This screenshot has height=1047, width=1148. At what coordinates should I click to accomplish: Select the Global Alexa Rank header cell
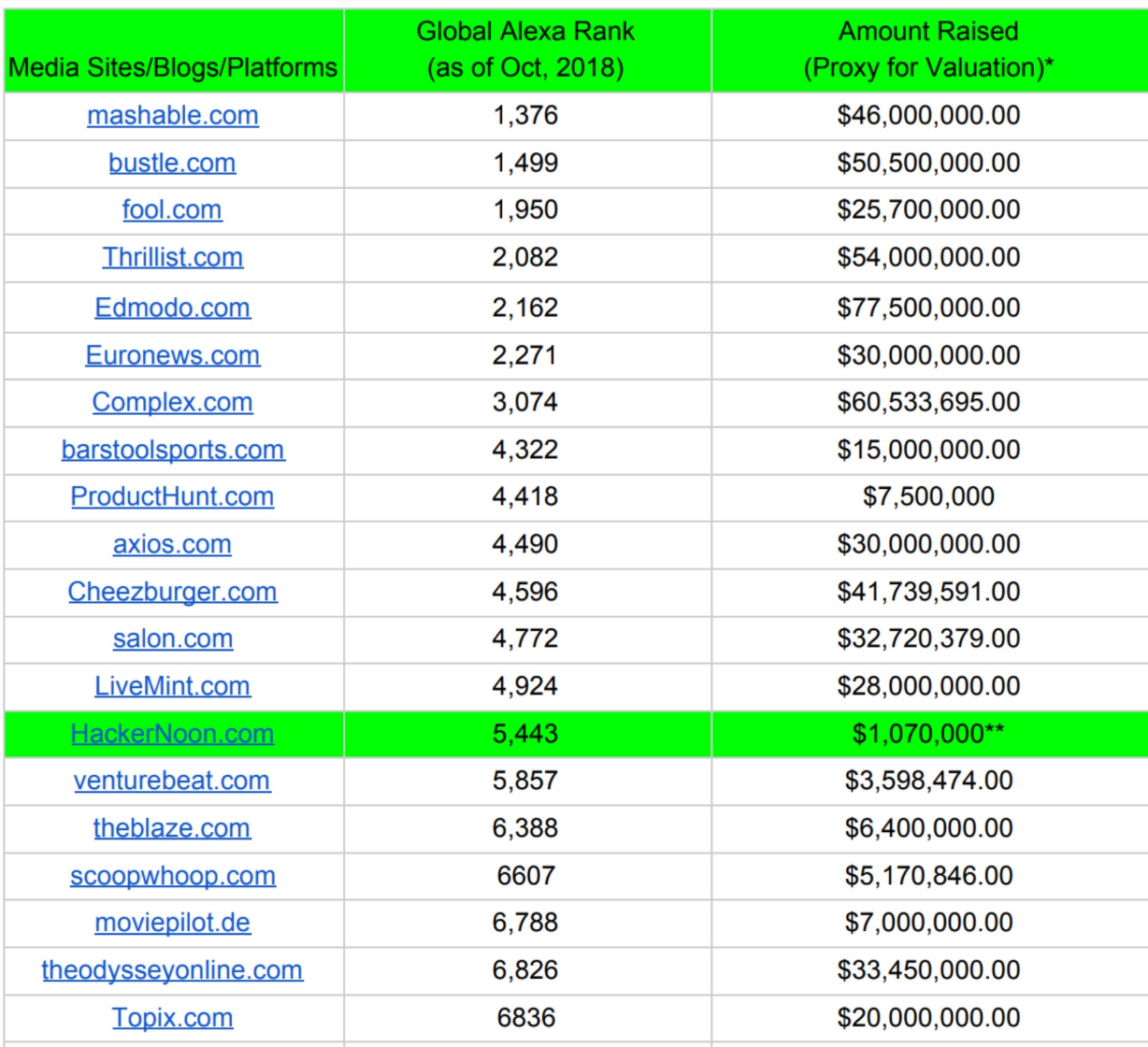coord(527,50)
